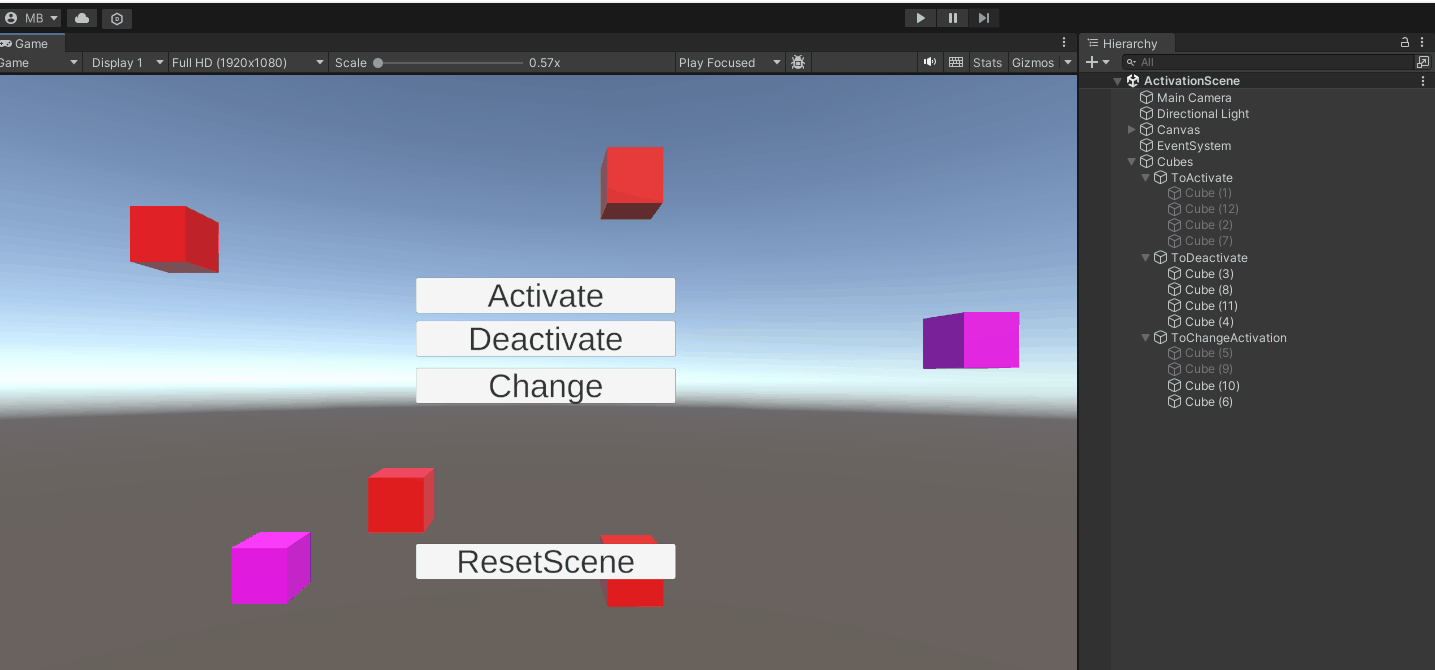Click the cloud services icon
This screenshot has width=1435, height=670.
pyautogui.click(x=82, y=18)
